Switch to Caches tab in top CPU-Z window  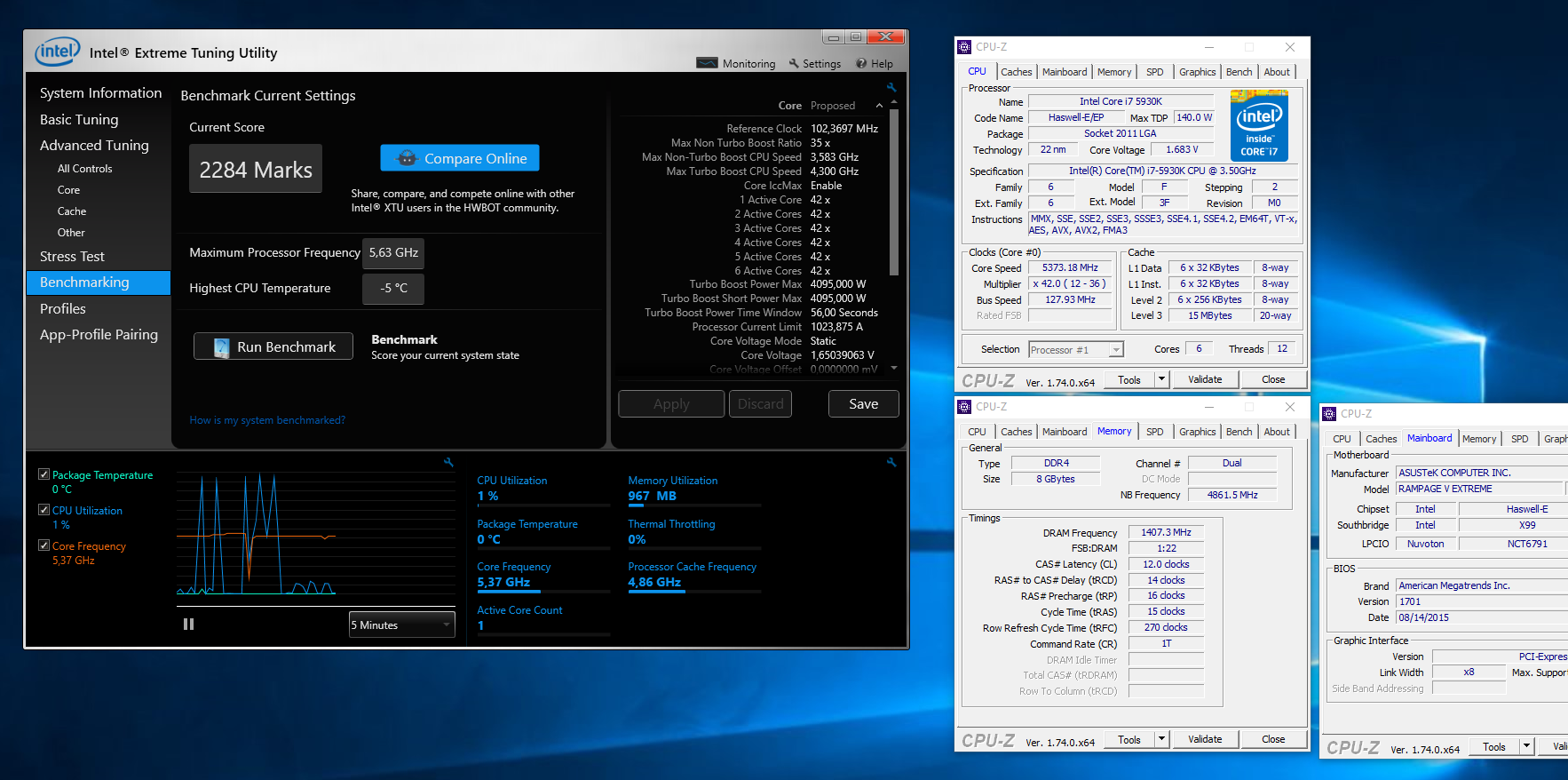1016,72
